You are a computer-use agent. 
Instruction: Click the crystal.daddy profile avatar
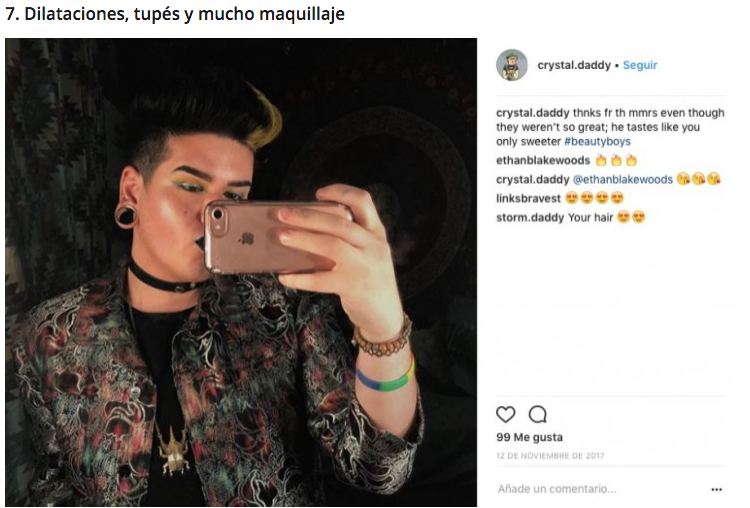point(511,65)
